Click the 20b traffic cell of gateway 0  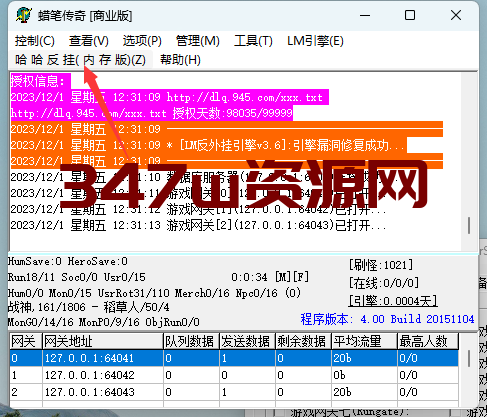[364, 358]
